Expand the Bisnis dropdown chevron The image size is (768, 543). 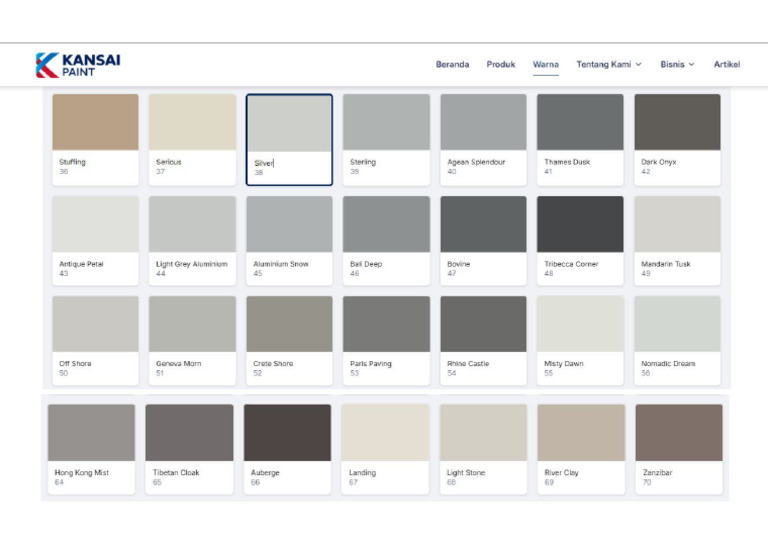point(691,64)
